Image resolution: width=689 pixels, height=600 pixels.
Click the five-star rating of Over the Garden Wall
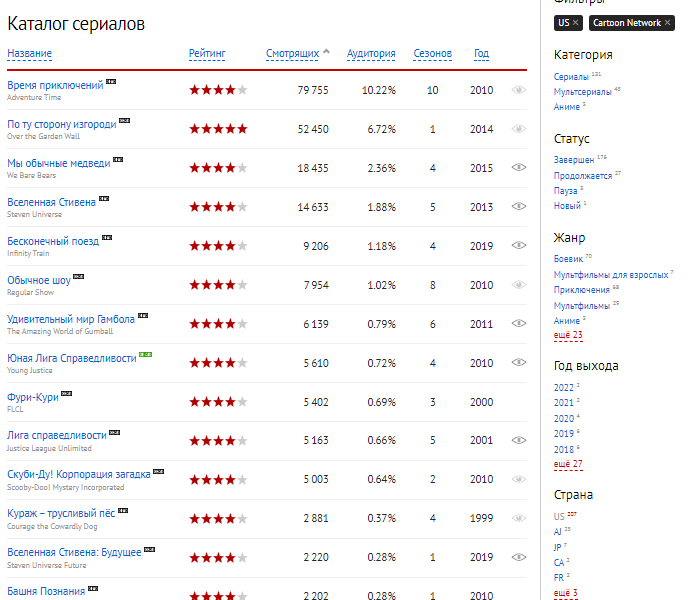point(218,129)
